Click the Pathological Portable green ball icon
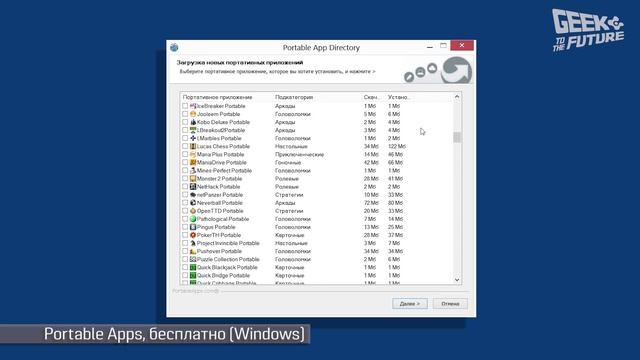Image resolution: width=640 pixels, height=360 pixels. pyautogui.click(x=193, y=219)
